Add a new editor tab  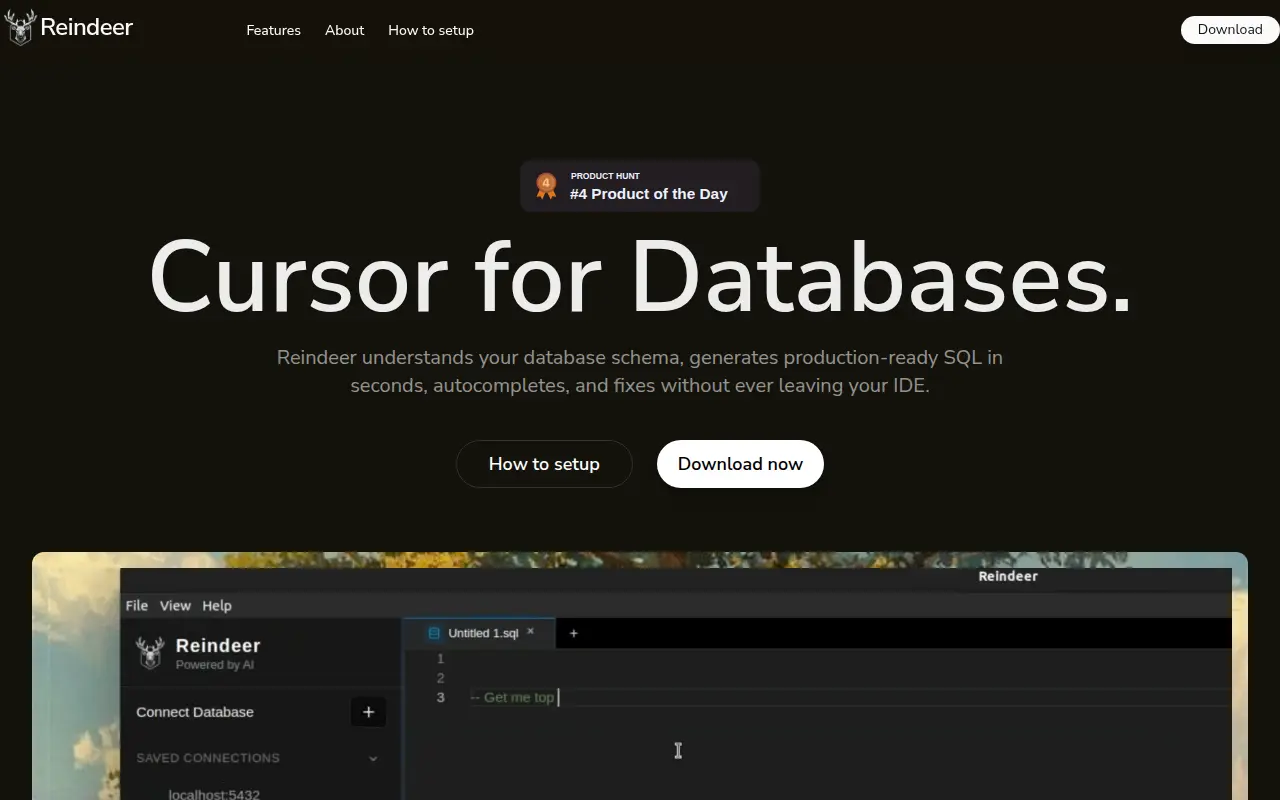click(573, 633)
